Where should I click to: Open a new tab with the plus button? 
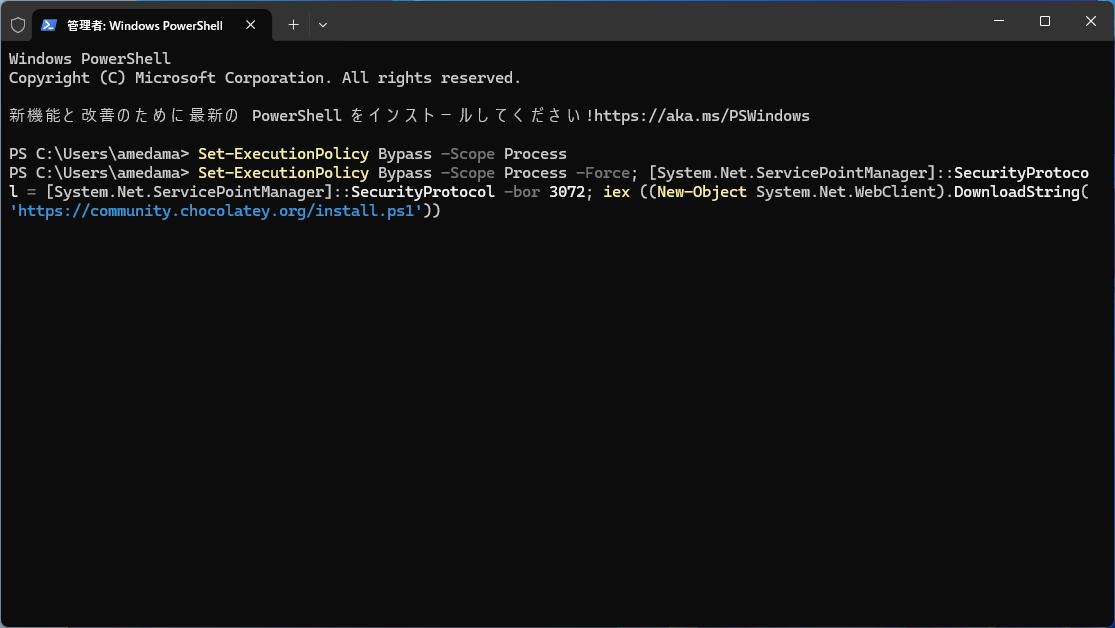(293, 25)
